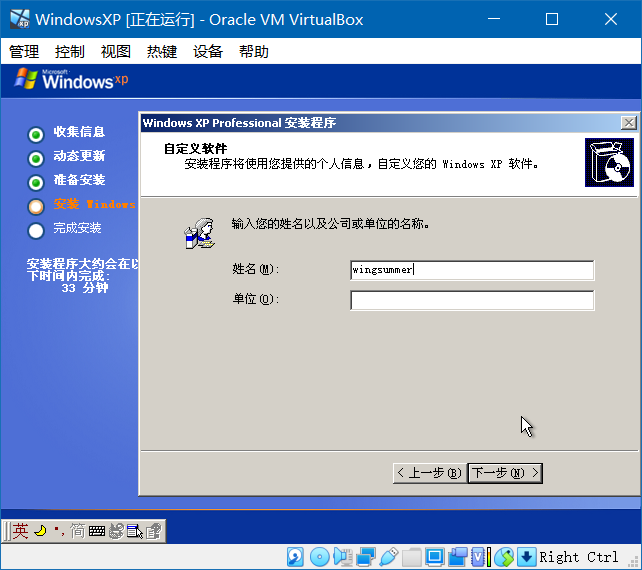Open the IME soft keyboard icon
The height and width of the screenshot is (570, 642).
[97, 532]
